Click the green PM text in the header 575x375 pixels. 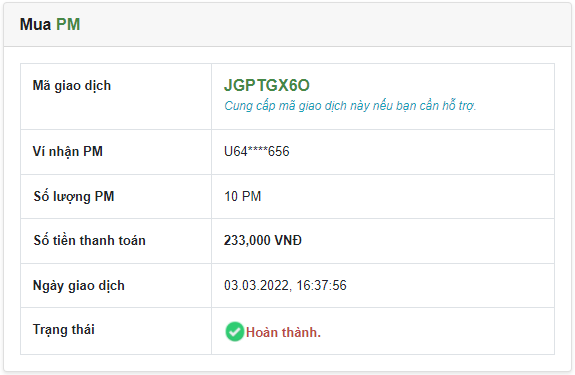coord(68,25)
